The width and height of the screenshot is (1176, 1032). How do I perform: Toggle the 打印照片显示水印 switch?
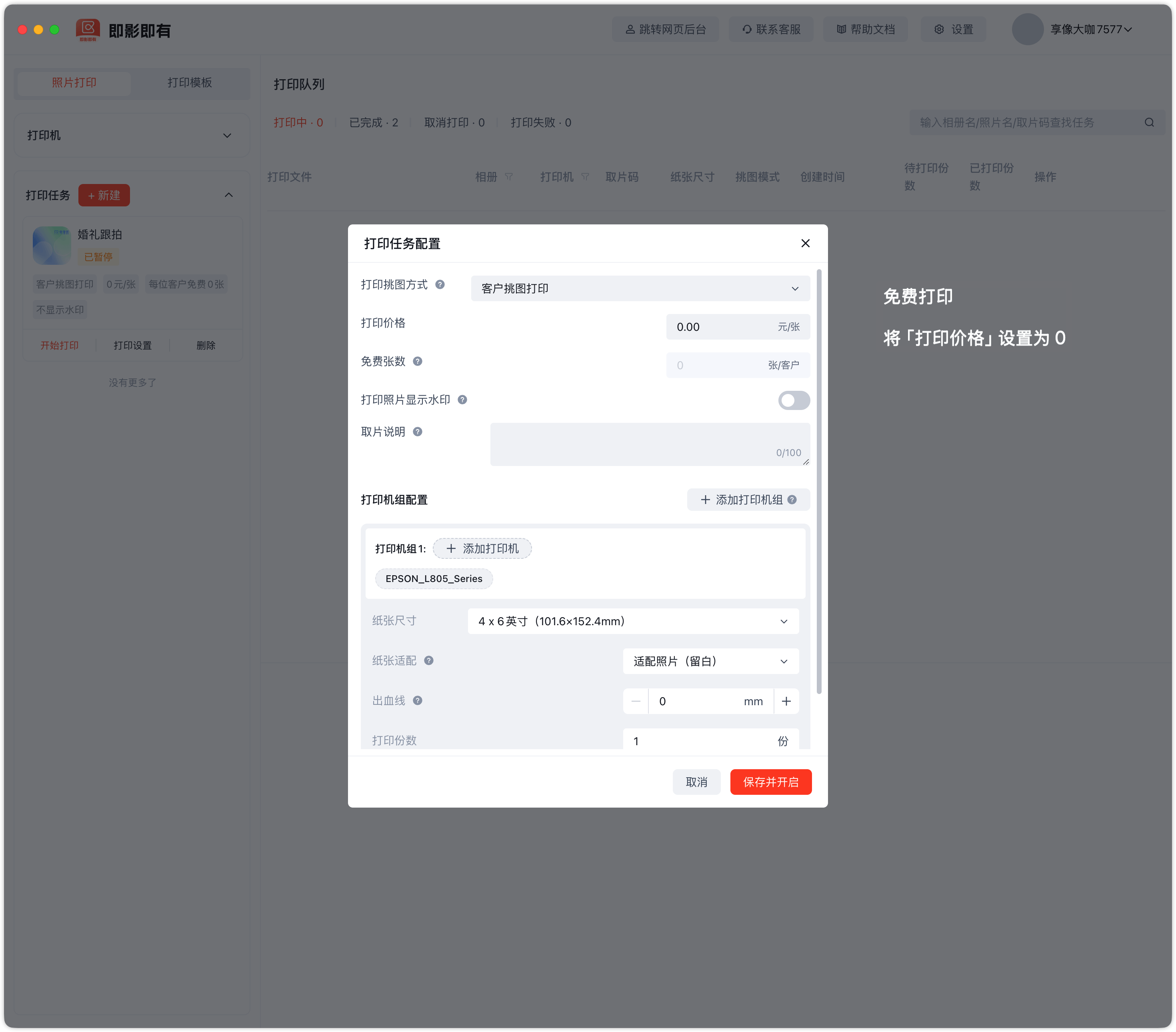pos(793,400)
